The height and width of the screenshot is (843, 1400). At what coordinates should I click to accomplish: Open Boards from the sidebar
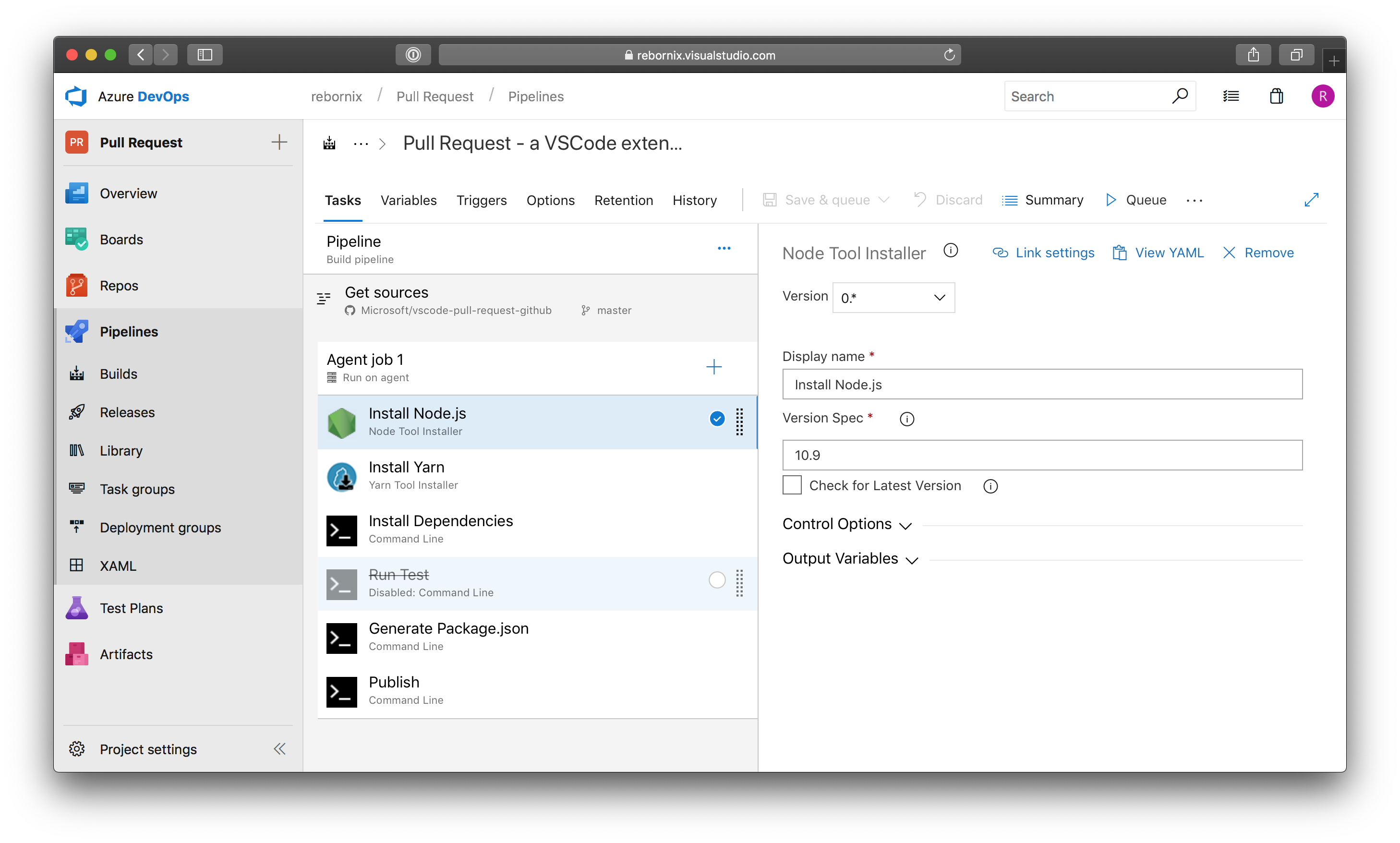coord(121,239)
